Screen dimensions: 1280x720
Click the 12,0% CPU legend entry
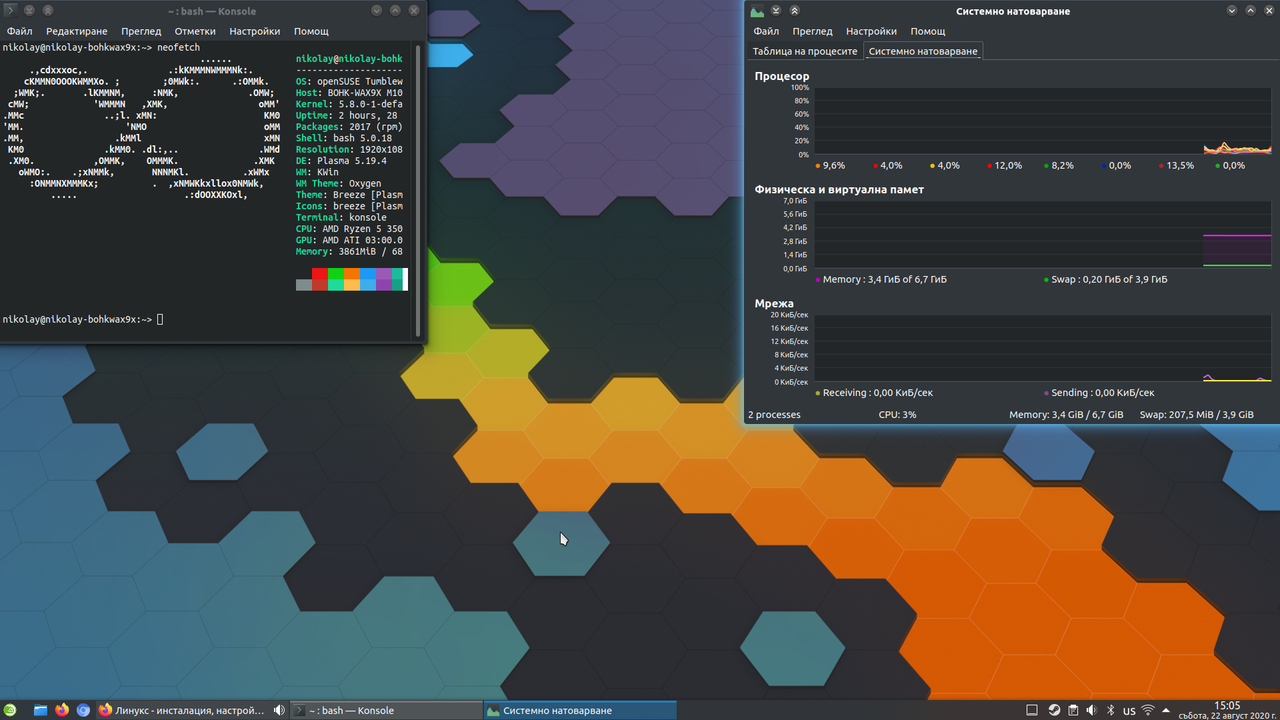(x=1005, y=166)
